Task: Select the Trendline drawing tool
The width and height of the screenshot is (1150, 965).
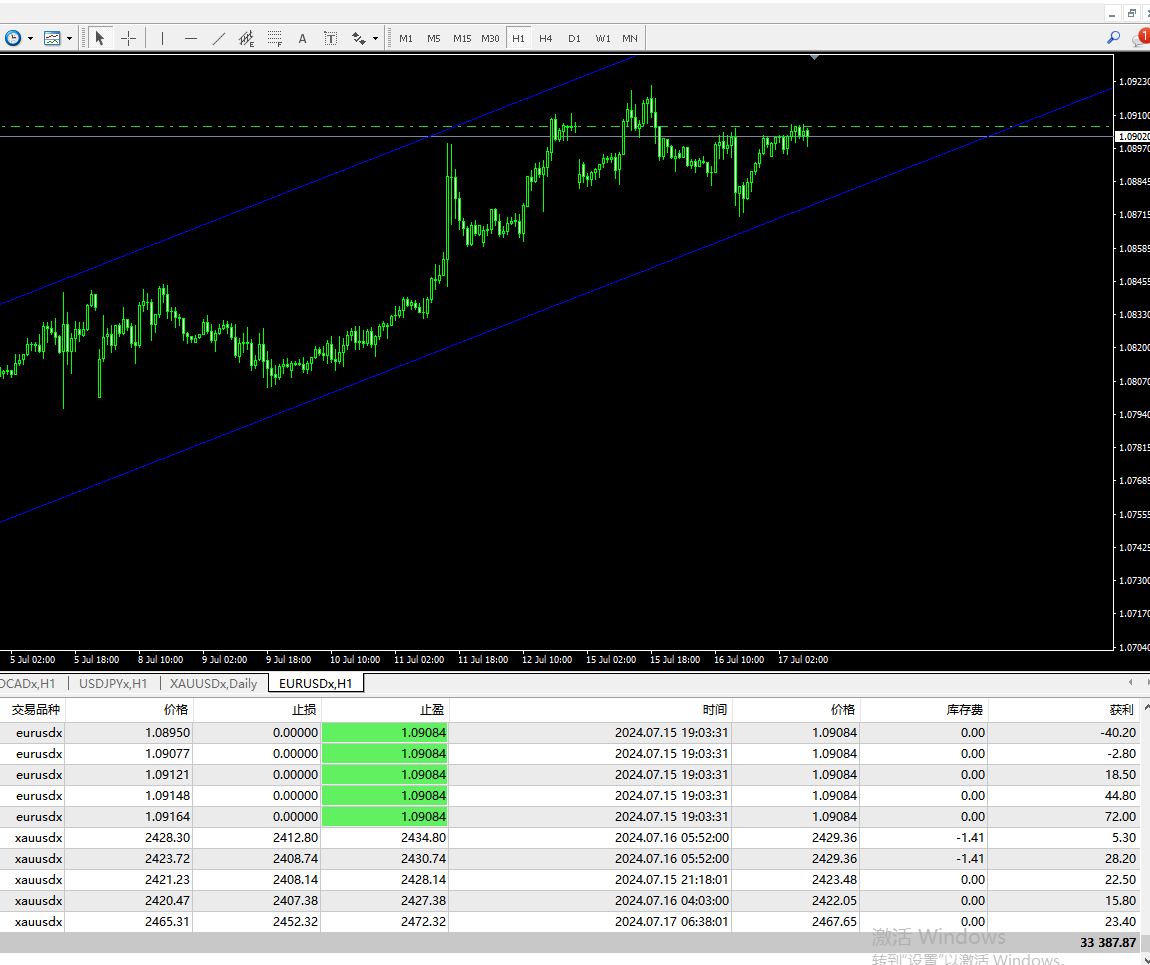Action: (219, 38)
